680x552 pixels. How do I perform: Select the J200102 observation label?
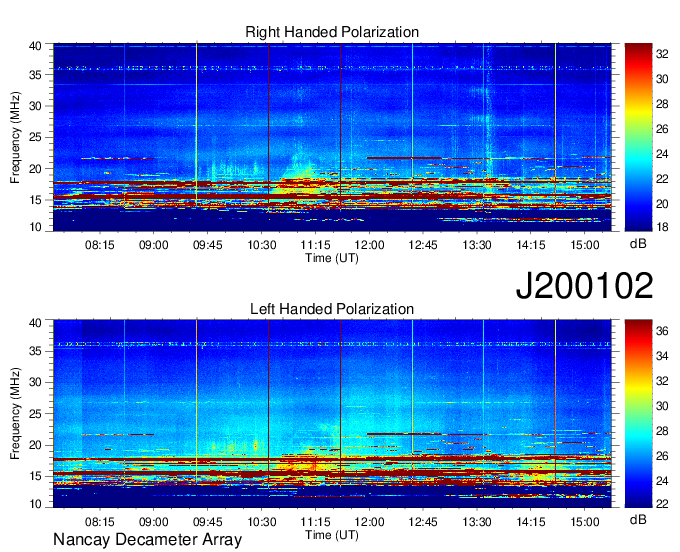(x=584, y=286)
